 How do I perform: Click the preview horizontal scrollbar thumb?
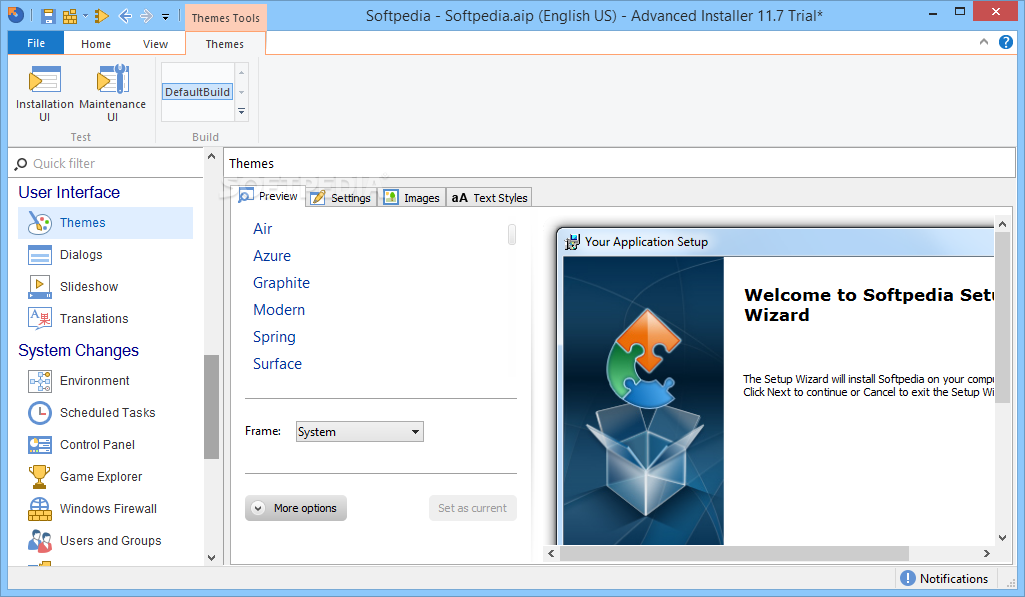[734, 554]
